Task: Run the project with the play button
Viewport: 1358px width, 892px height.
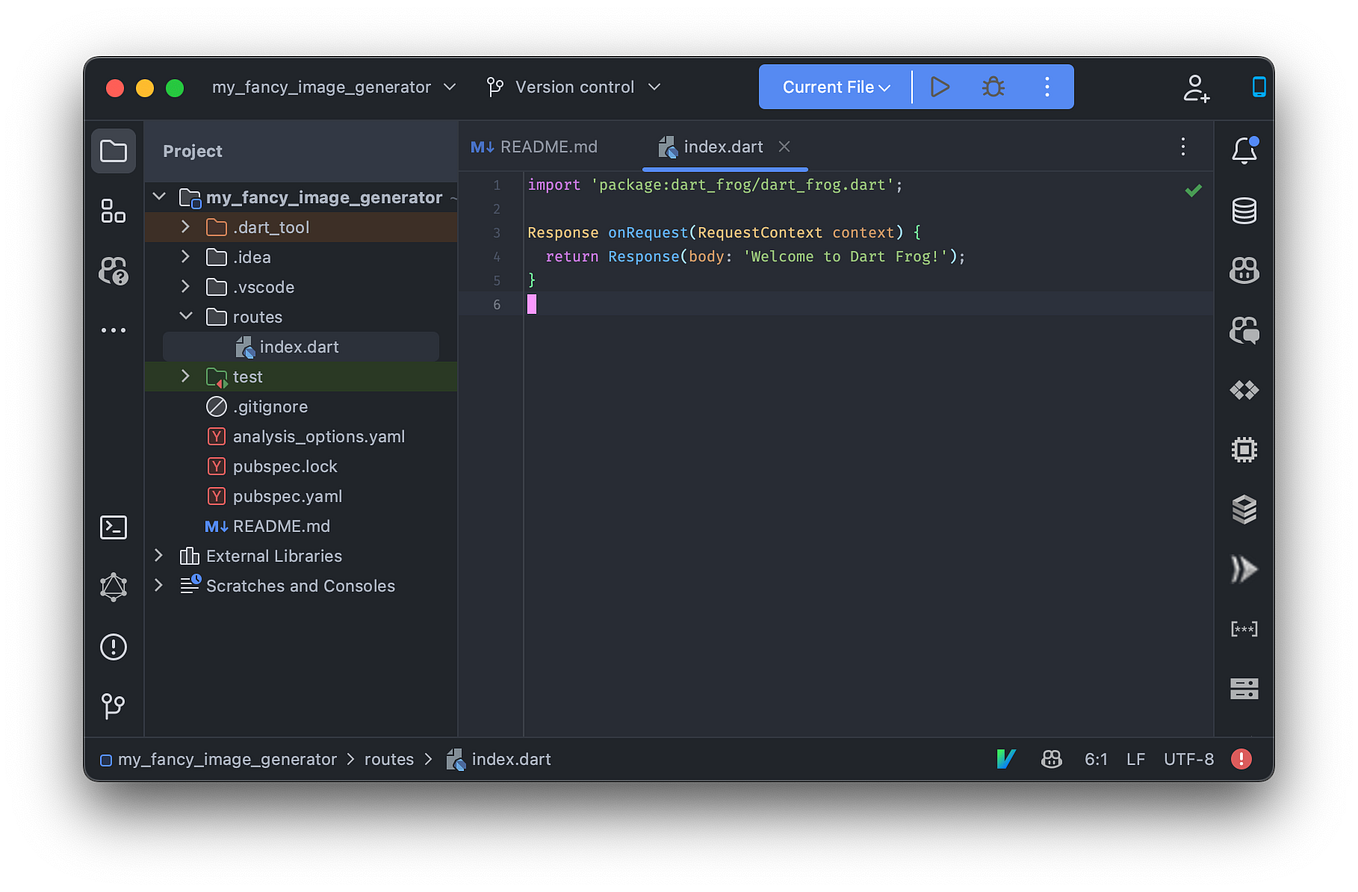Action: click(x=939, y=87)
